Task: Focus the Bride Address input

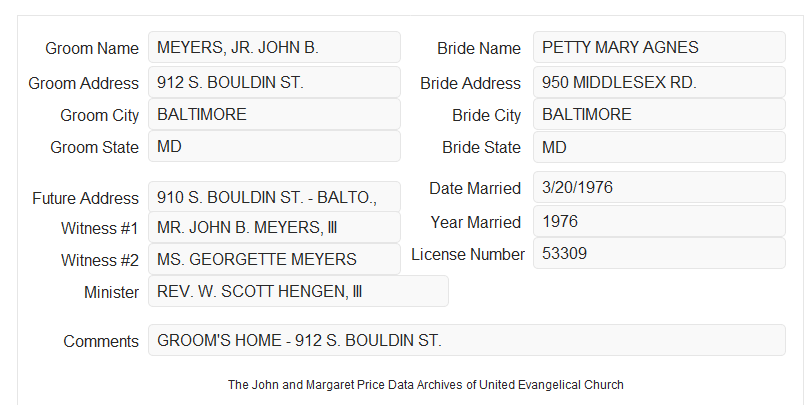Action: click(659, 82)
